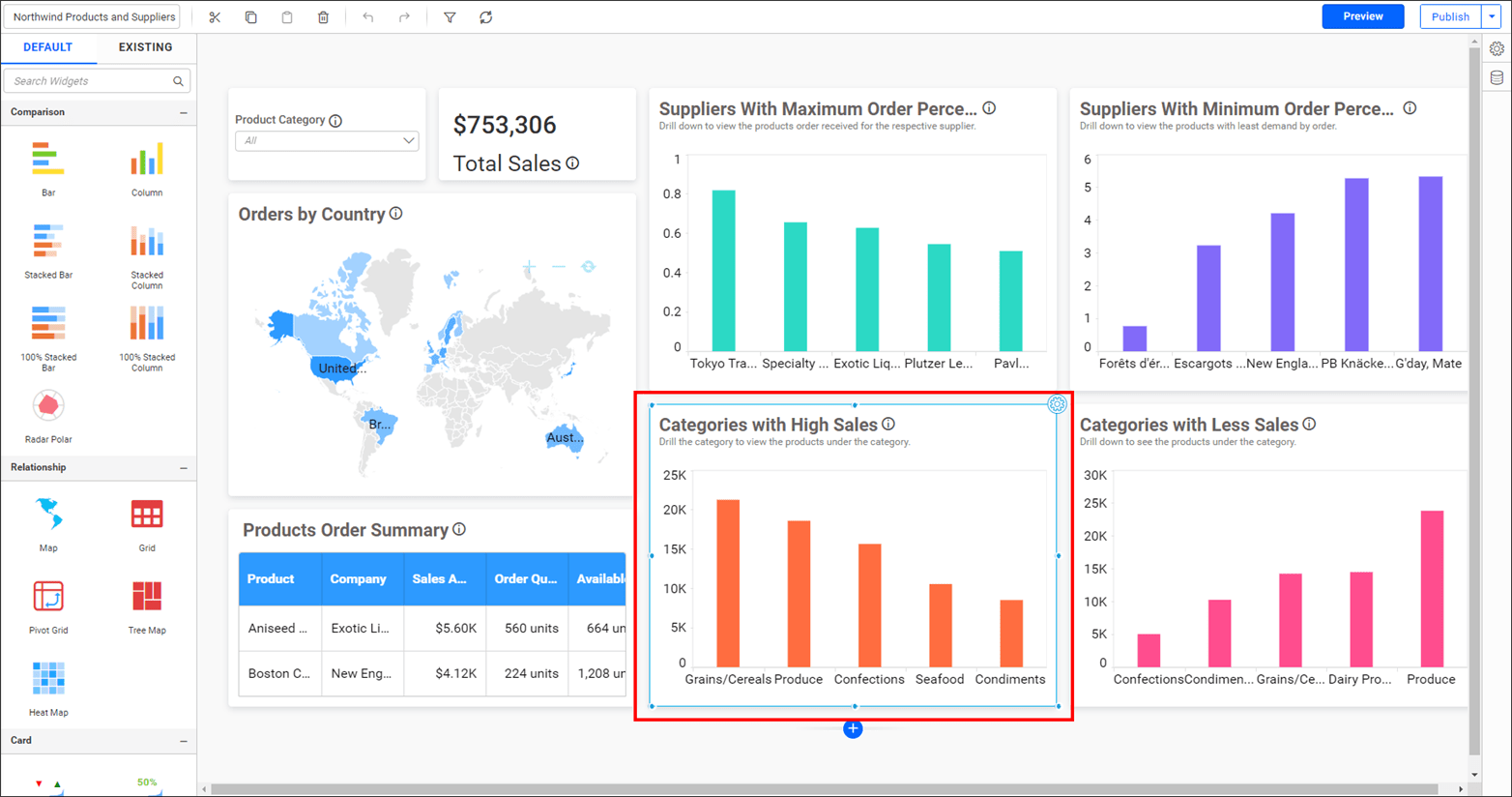Select the Radar Polar widget
This screenshot has width=1512, height=797.
48,406
